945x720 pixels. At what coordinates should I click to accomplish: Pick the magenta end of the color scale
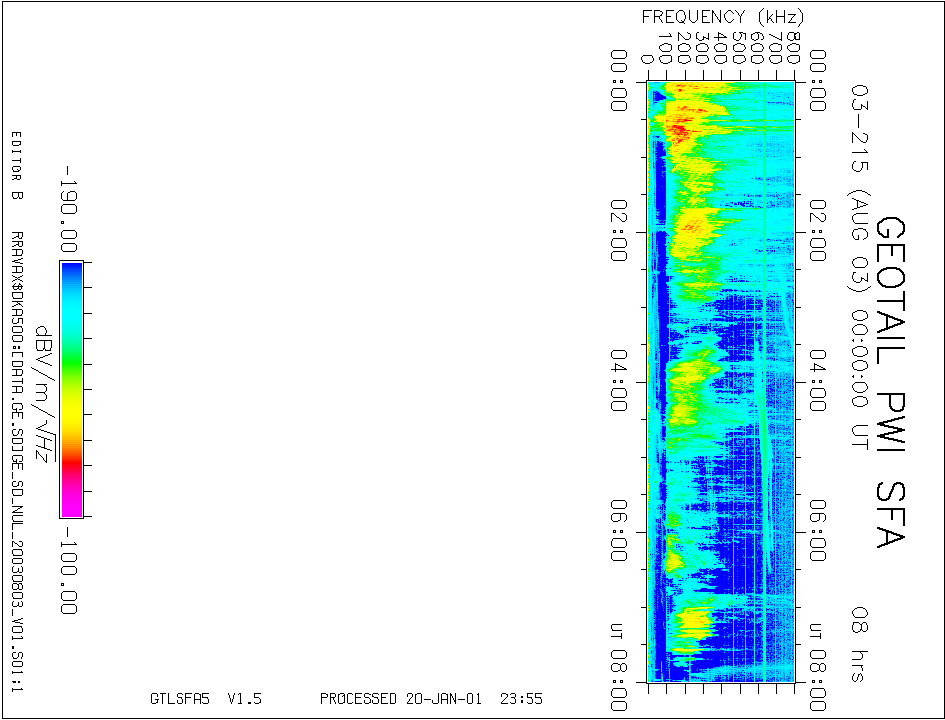click(x=71, y=505)
